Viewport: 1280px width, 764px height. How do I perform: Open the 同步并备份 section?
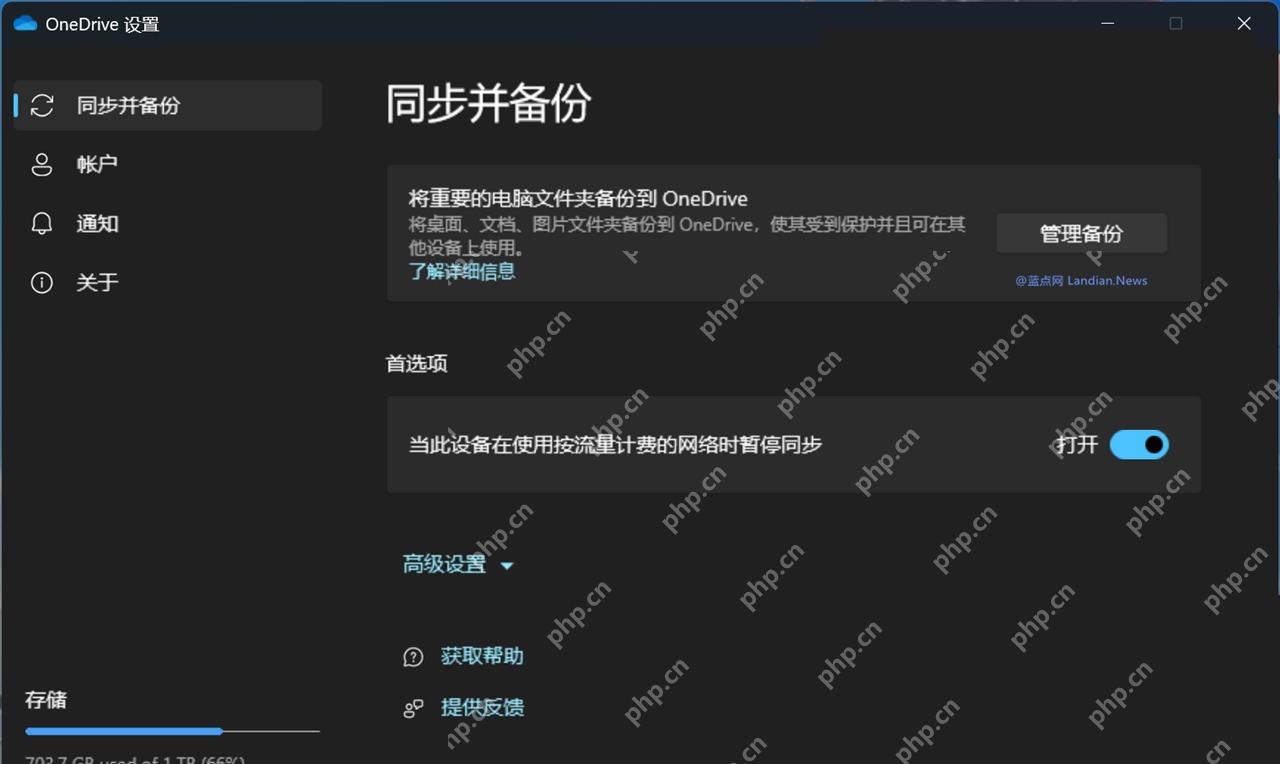pyautogui.click(x=168, y=106)
